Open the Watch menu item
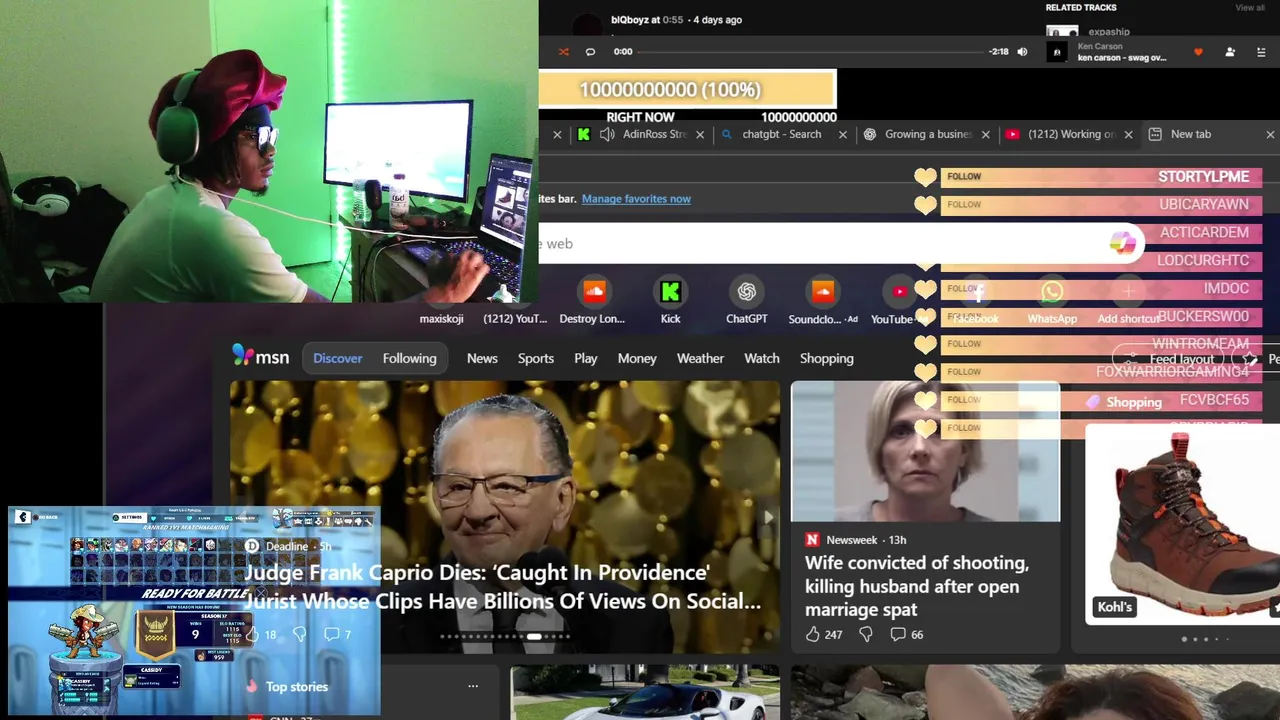Screen dimensions: 1280x720 762,358
